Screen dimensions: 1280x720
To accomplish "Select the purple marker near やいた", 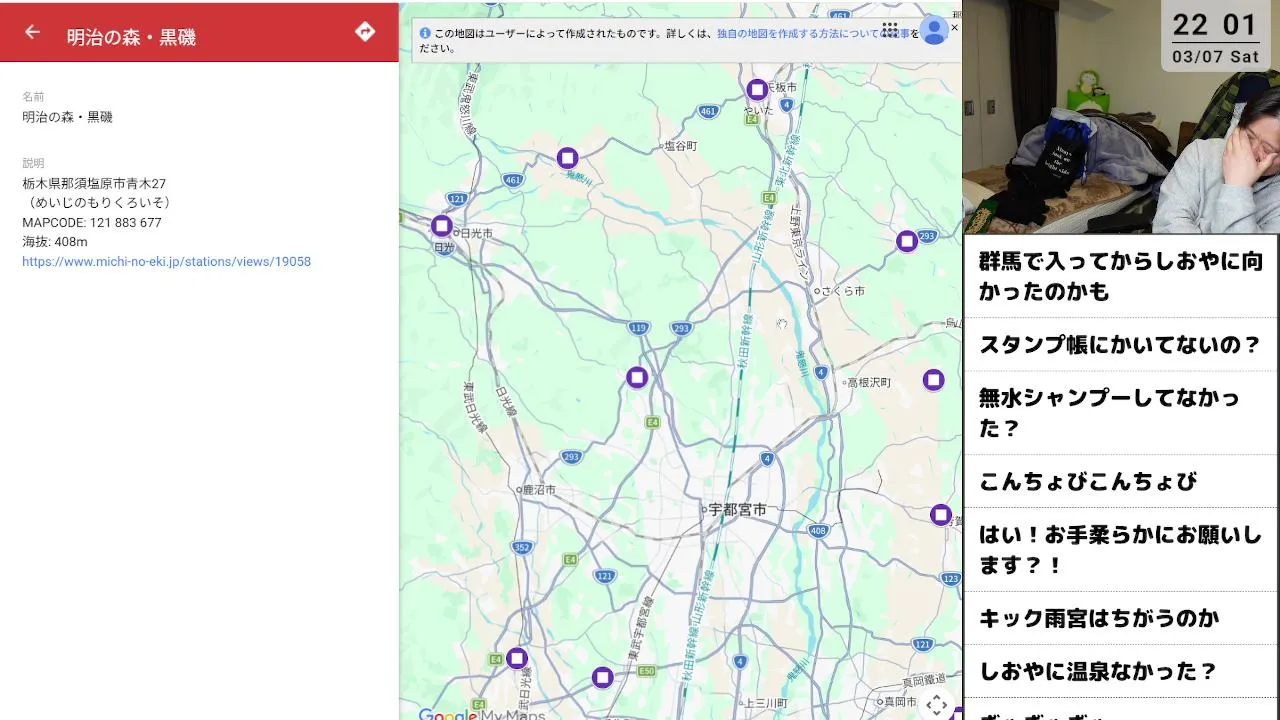I will pyautogui.click(x=757, y=89).
